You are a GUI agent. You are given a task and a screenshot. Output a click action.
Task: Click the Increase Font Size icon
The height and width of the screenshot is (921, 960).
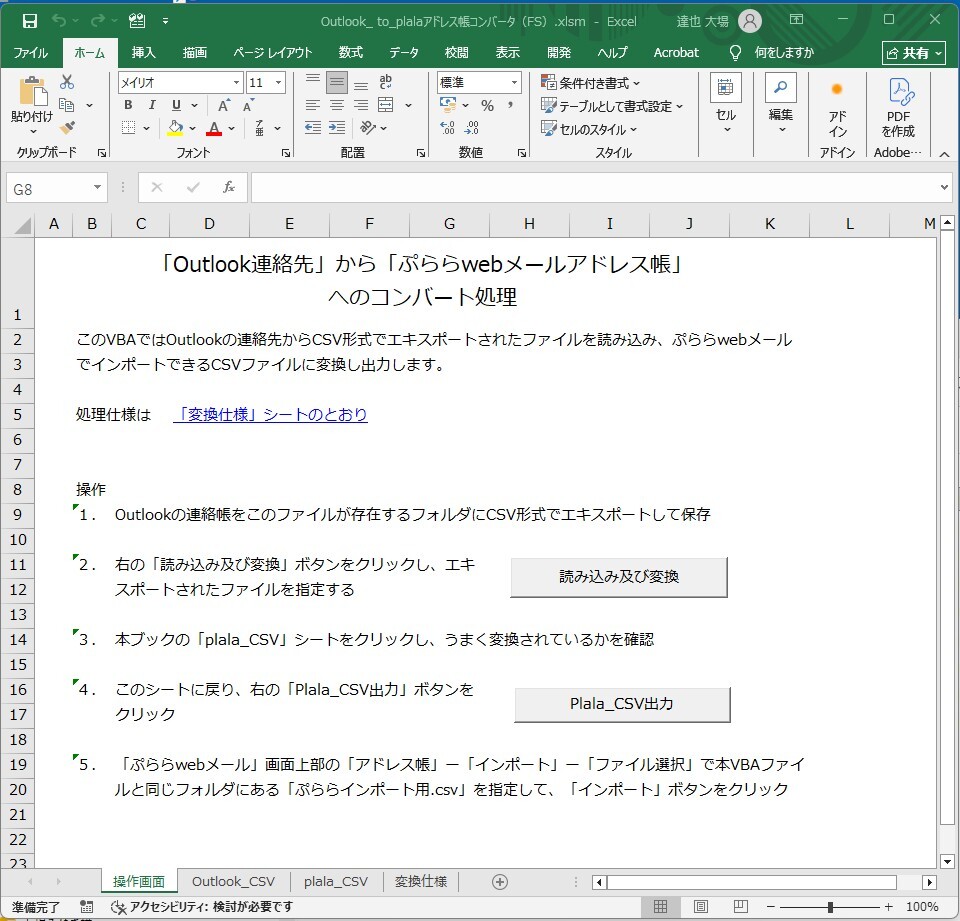(224, 105)
